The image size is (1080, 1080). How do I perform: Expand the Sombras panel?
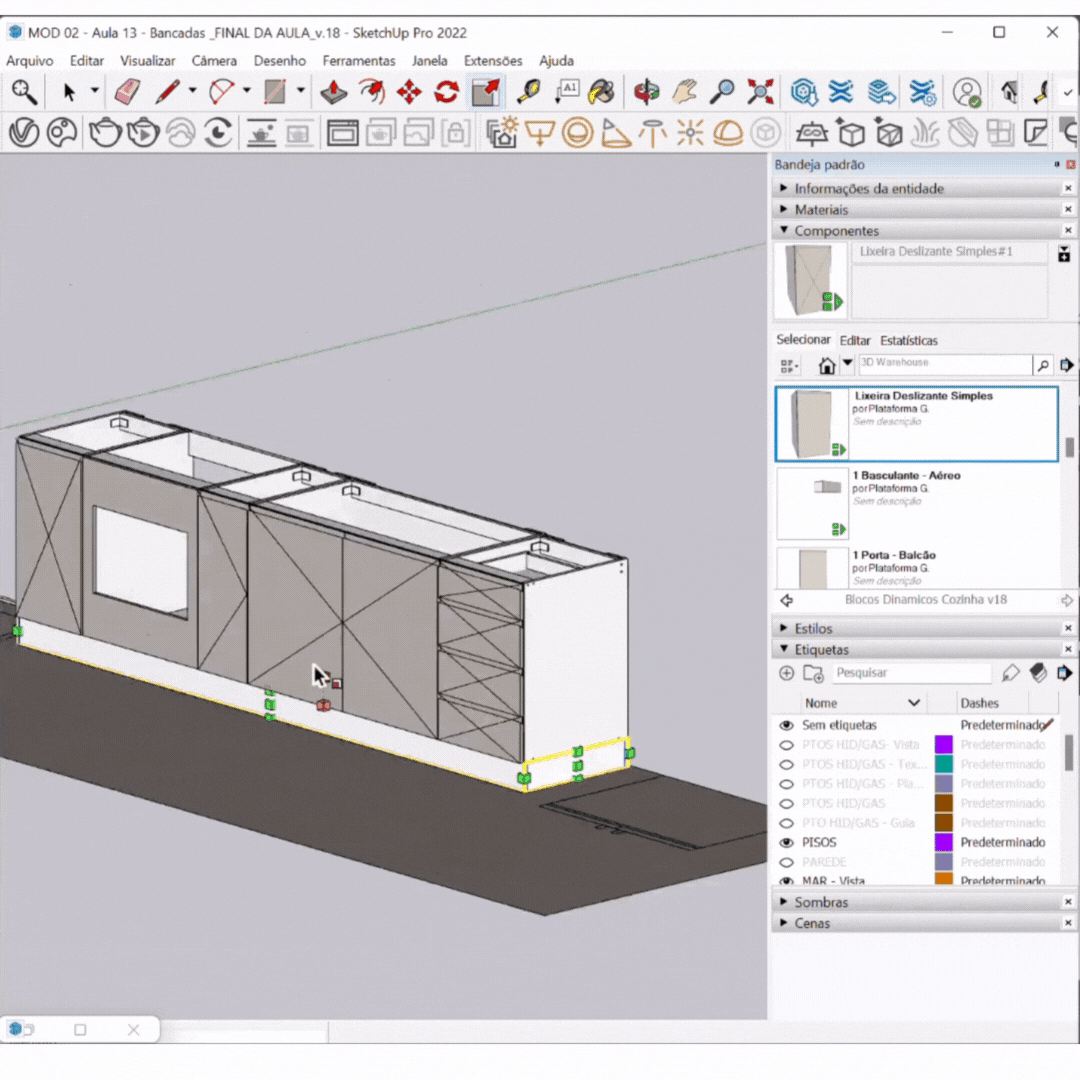[x=821, y=902]
